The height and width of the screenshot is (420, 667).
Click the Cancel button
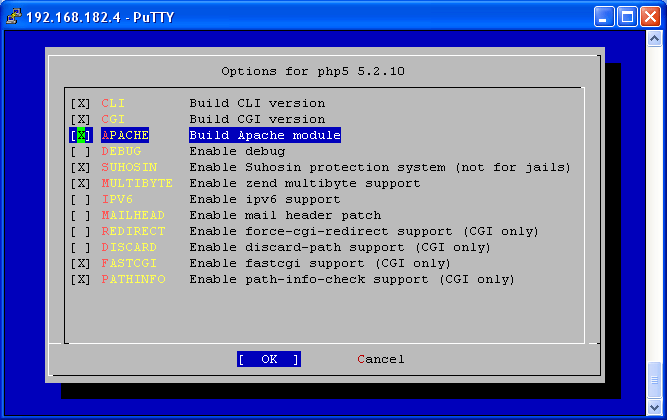click(381, 360)
